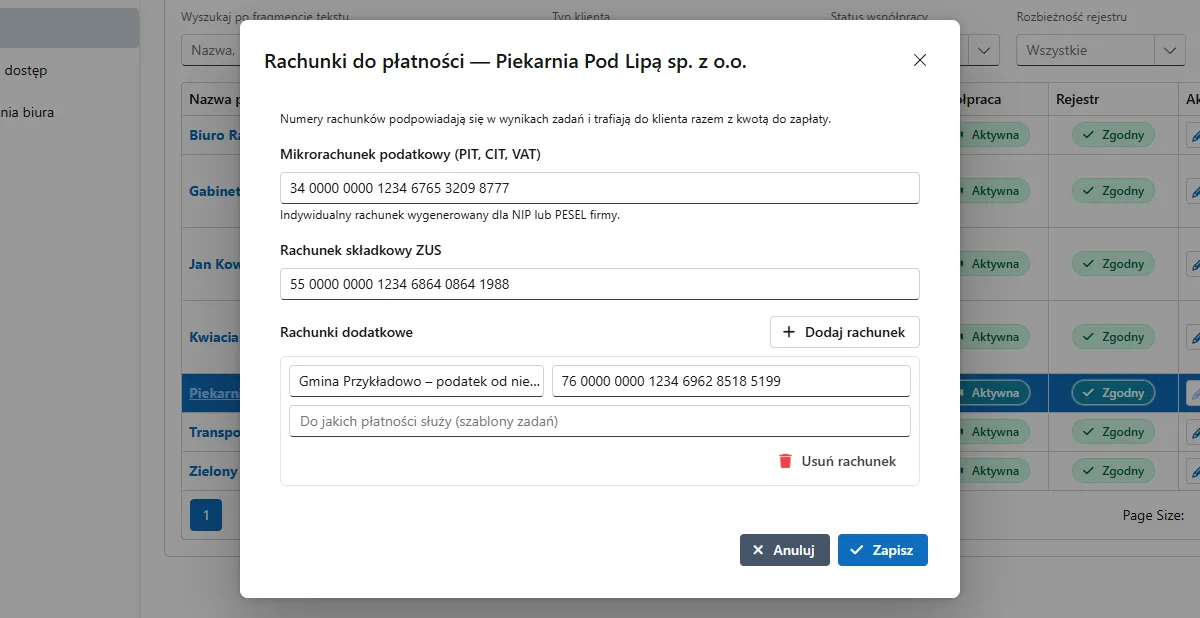Click the Aktywna badge in the Kwiacia row
Viewport: 1200px width, 618px height.
point(993,337)
